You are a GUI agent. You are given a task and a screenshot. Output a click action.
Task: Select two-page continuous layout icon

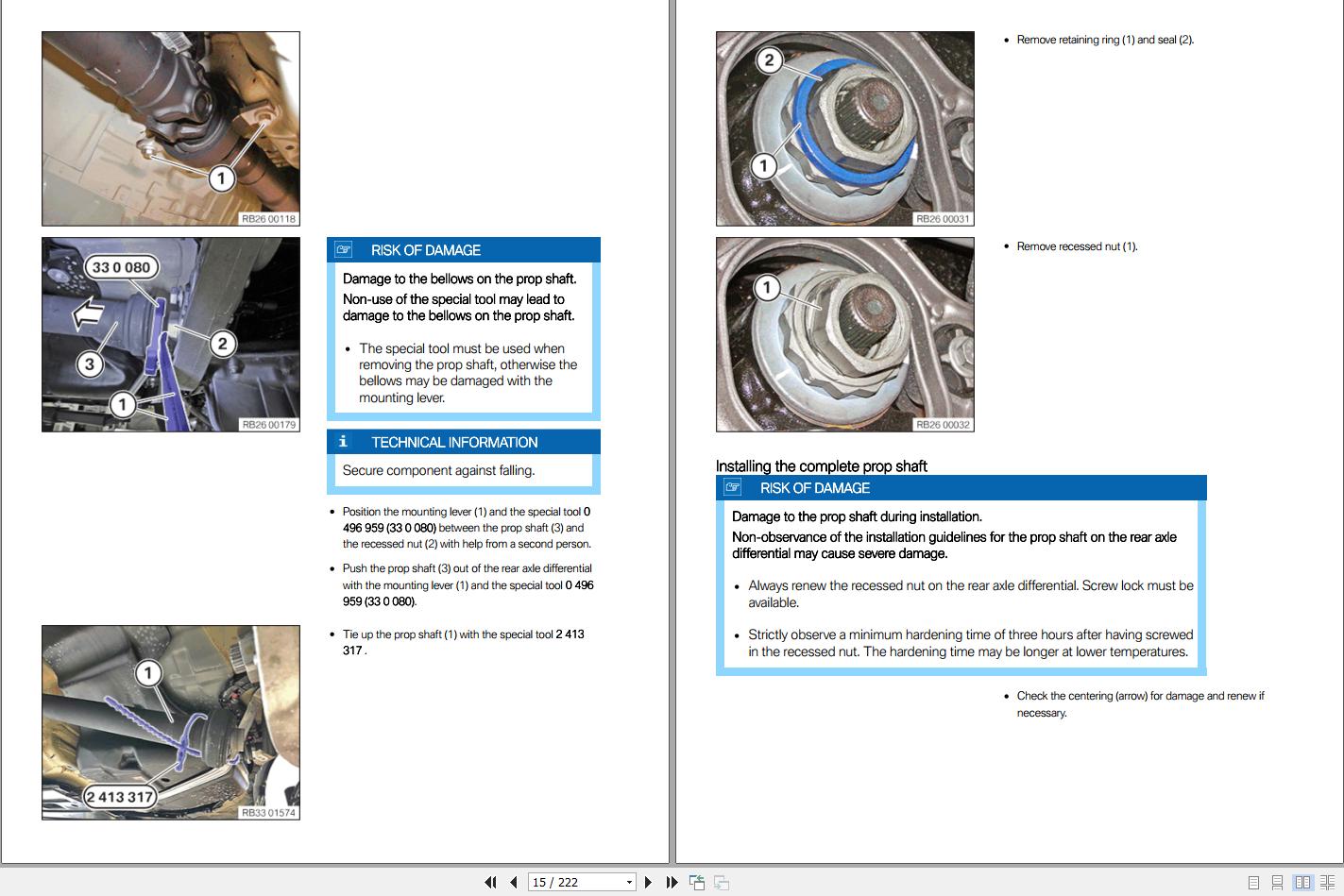(x=1325, y=882)
